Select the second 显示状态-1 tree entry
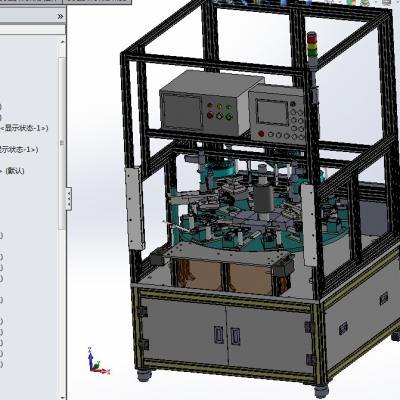 click(19, 150)
